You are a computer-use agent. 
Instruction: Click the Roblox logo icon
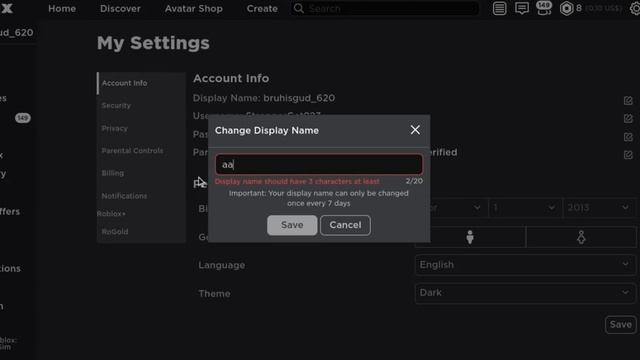pyautogui.click(x=7, y=8)
